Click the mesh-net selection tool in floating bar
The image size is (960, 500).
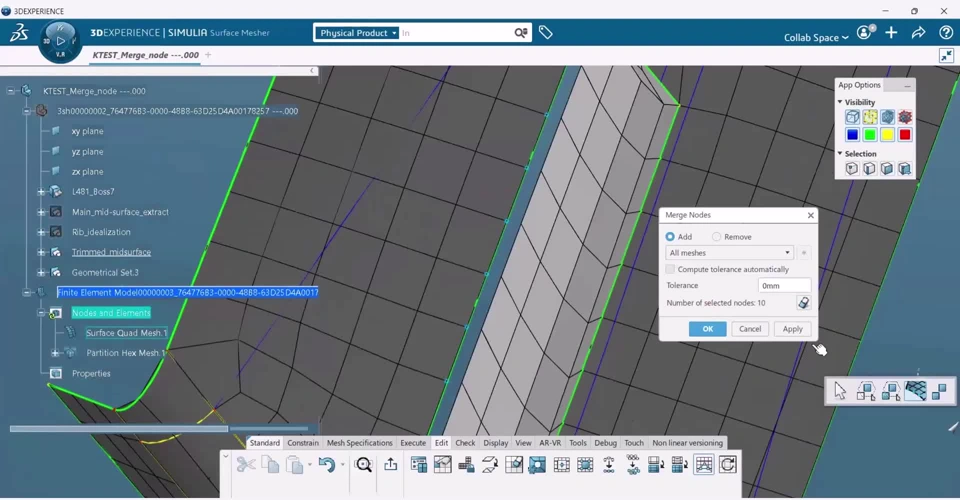click(x=915, y=390)
